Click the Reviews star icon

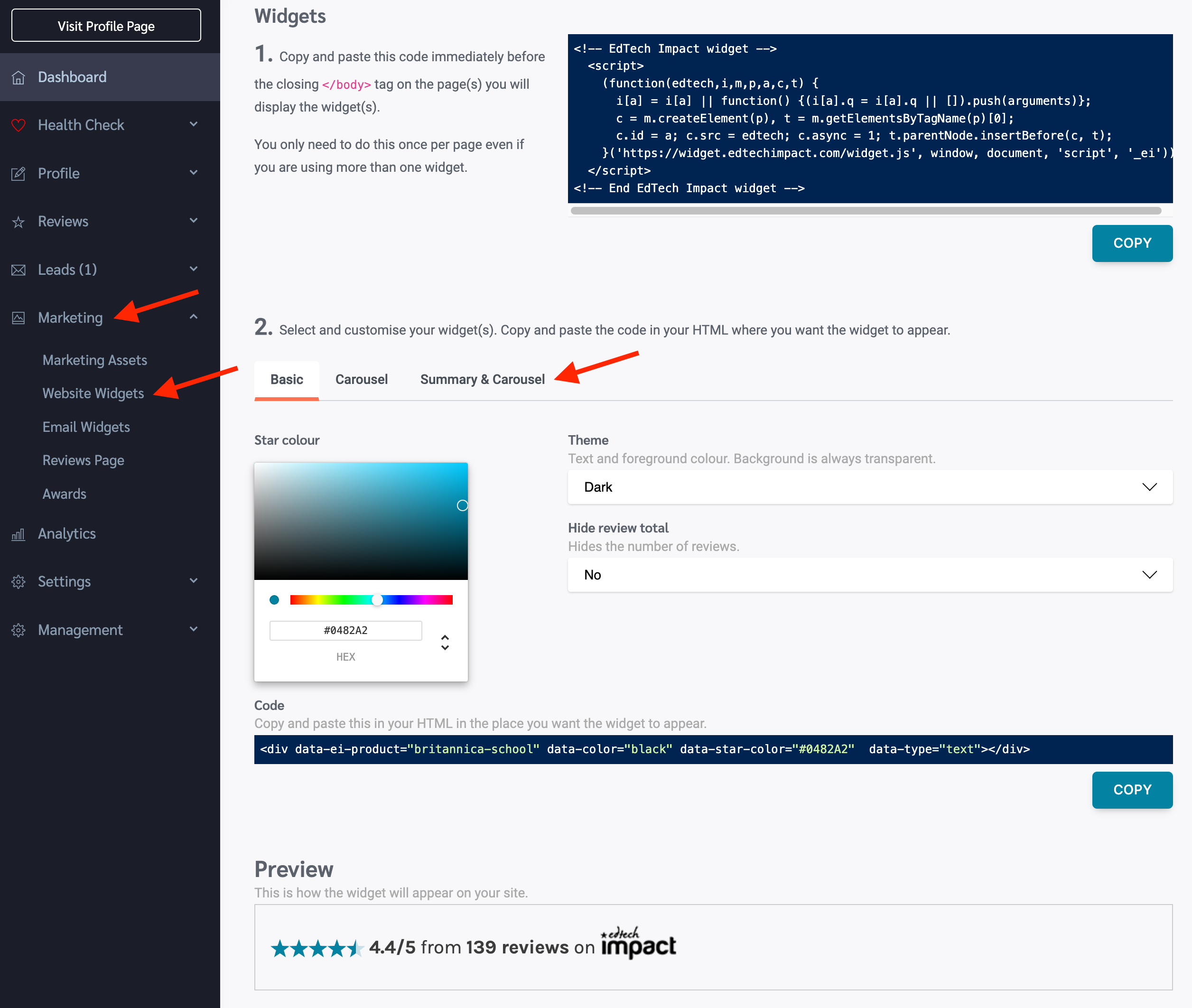(19, 222)
